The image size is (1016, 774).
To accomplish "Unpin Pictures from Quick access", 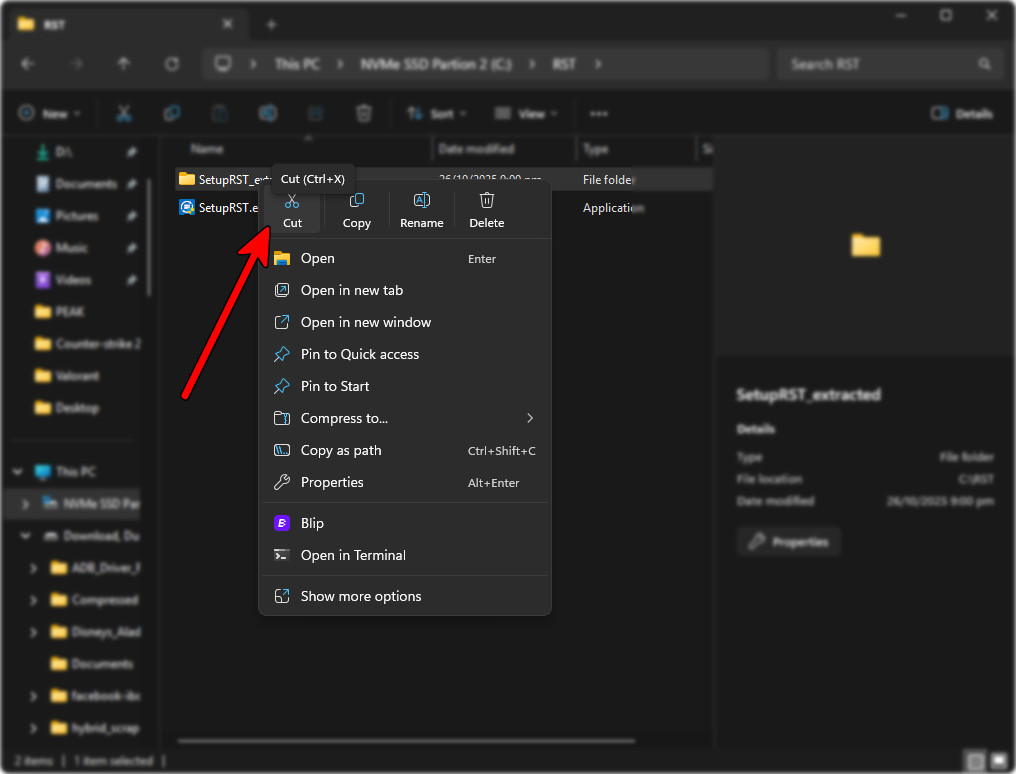I will click(131, 216).
